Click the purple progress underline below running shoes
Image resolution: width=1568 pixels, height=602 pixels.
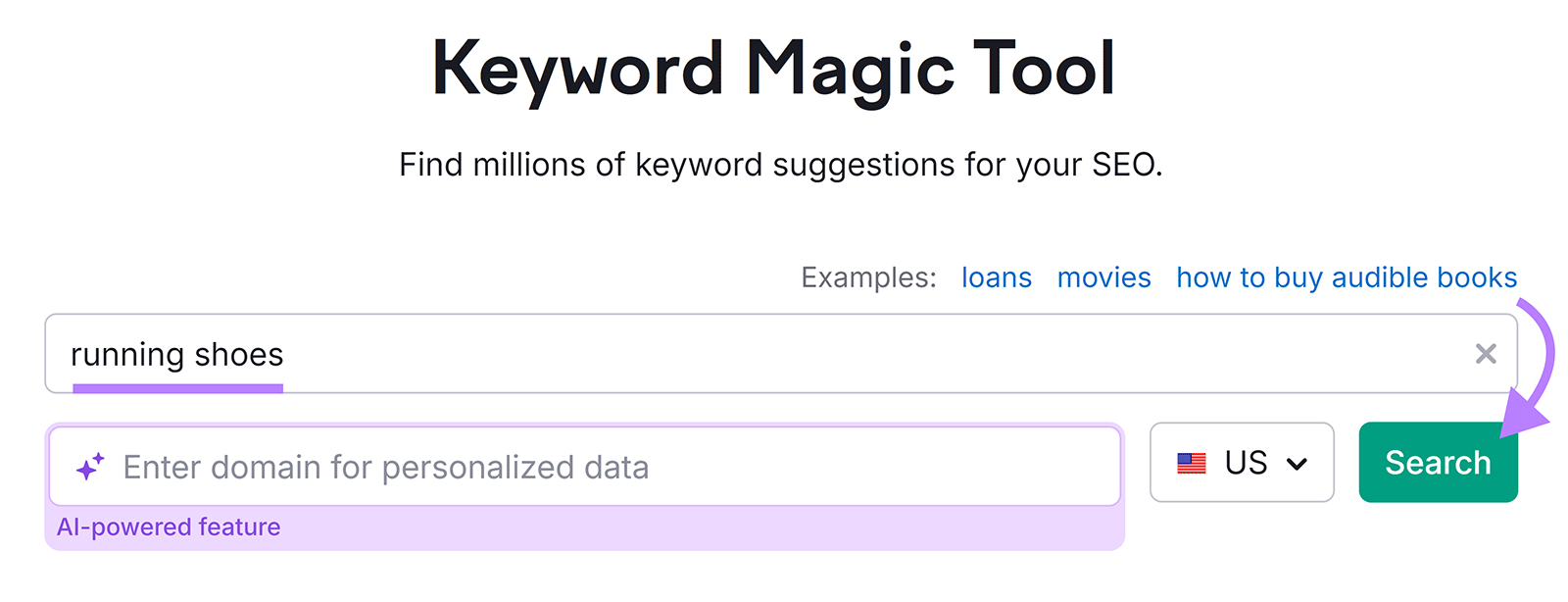point(177,390)
